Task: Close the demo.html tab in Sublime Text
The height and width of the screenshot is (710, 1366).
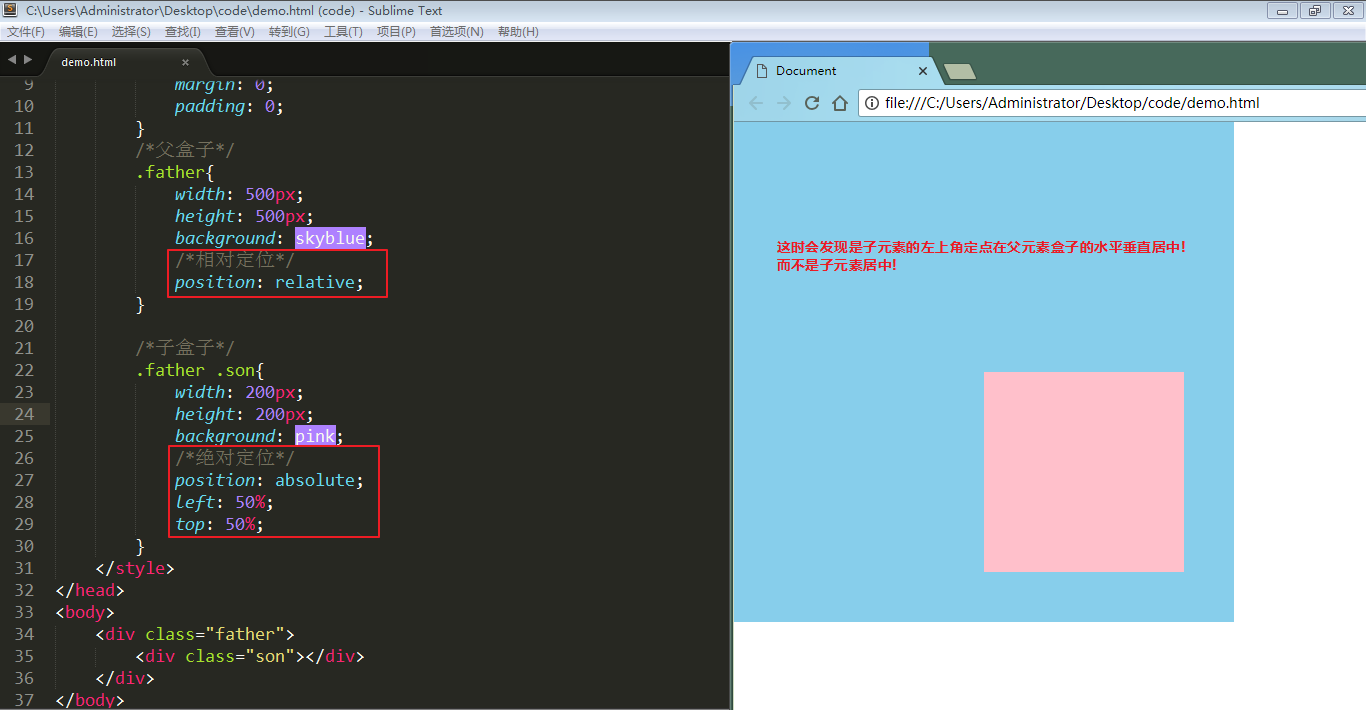Action: click(185, 62)
